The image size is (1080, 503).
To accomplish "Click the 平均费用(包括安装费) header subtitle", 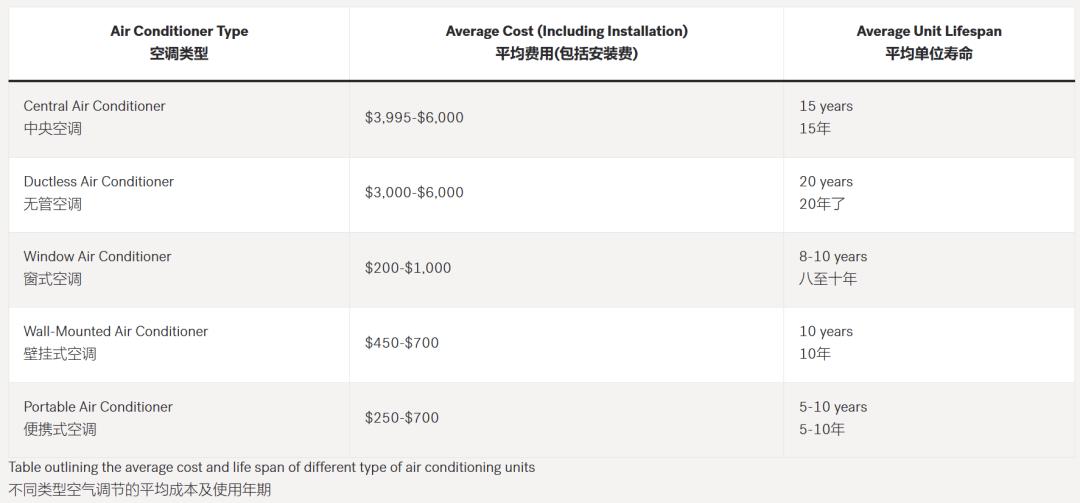I will click(x=566, y=54).
